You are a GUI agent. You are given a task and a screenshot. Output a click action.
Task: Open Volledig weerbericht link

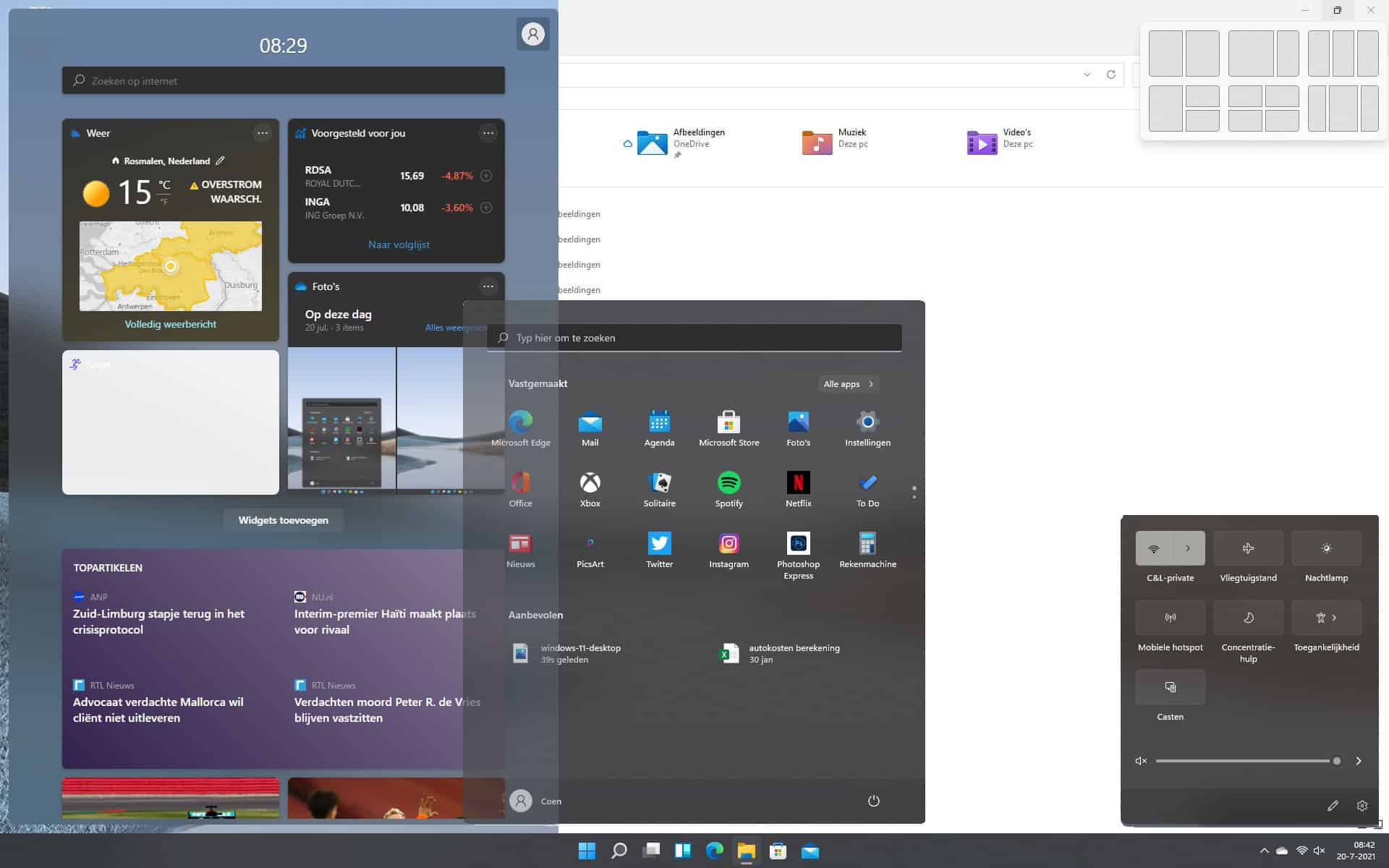pyautogui.click(x=171, y=324)
